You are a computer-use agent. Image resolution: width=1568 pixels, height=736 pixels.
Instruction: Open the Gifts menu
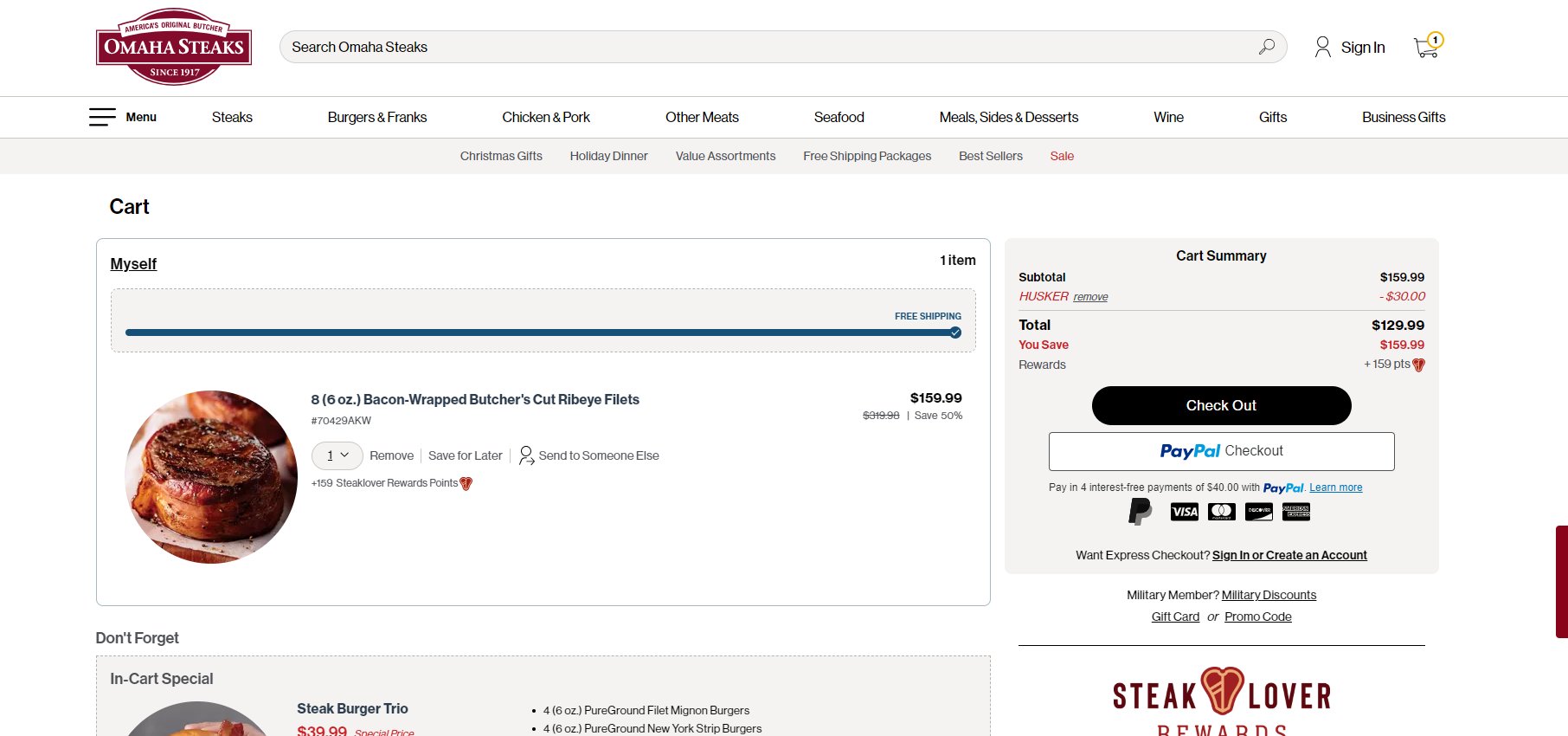[1273, 117]
